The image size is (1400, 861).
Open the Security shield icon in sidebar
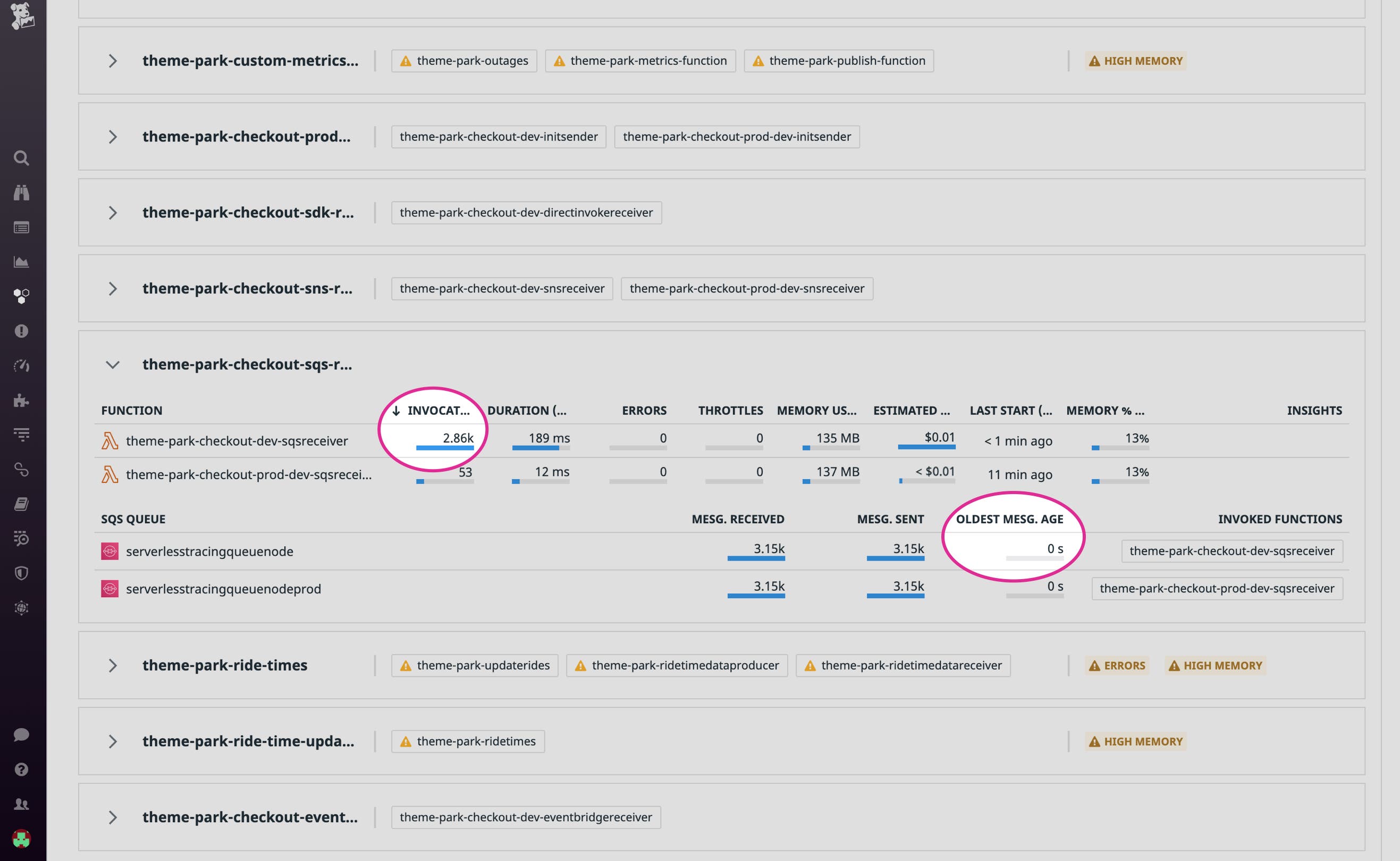[22, 573]
